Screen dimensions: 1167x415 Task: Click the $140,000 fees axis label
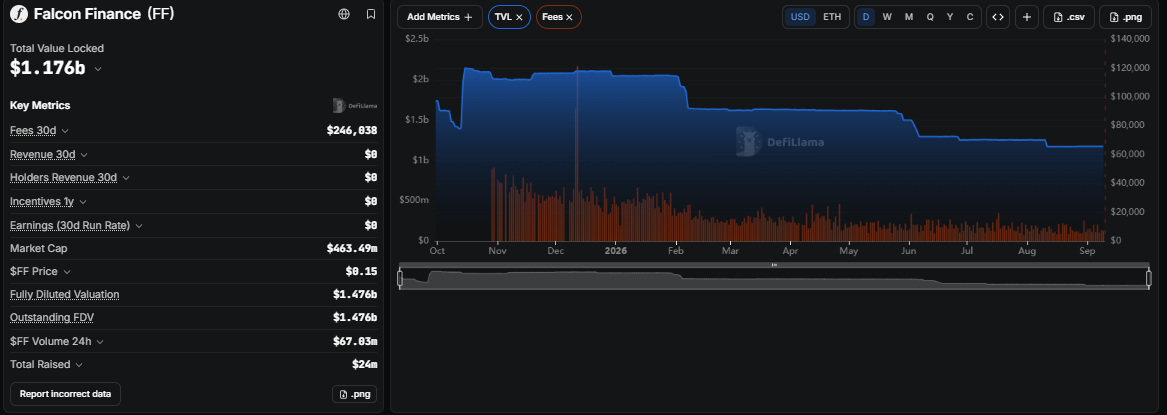[1130, 39]
